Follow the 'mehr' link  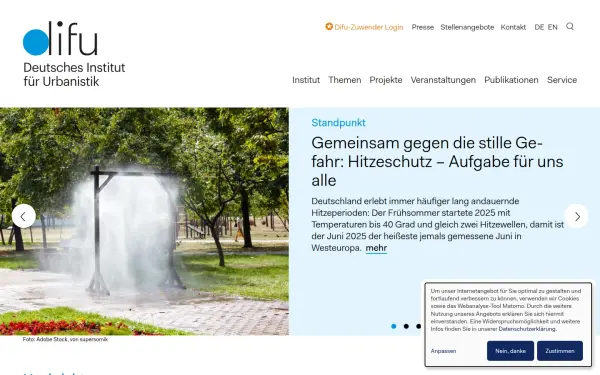[376, 248]
